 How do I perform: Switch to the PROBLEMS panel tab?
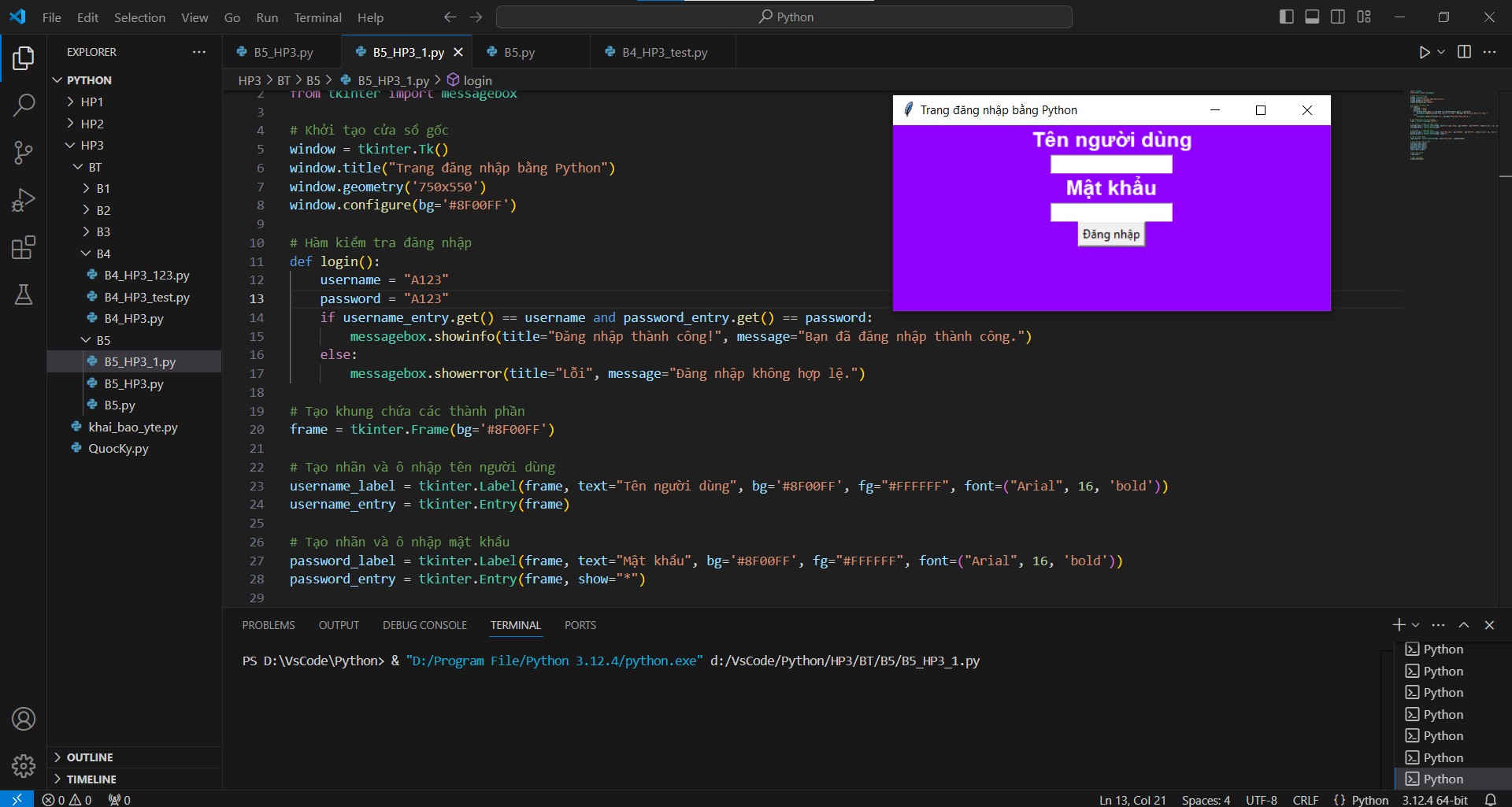[269, 625]
